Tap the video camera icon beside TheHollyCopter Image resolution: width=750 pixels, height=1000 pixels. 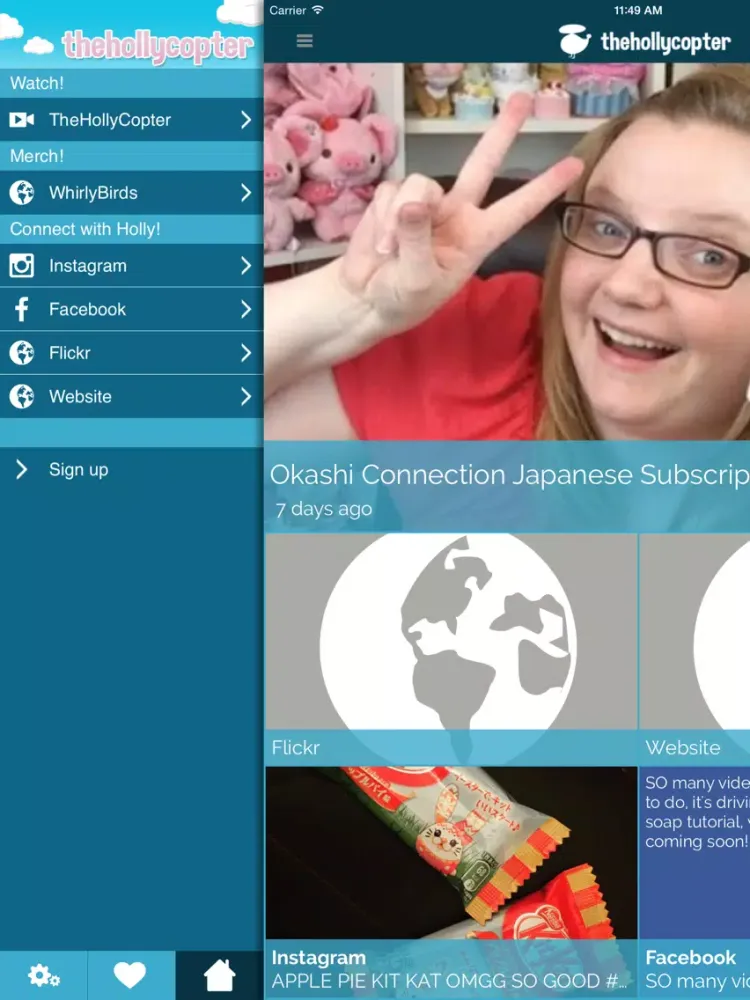point(21,119)
